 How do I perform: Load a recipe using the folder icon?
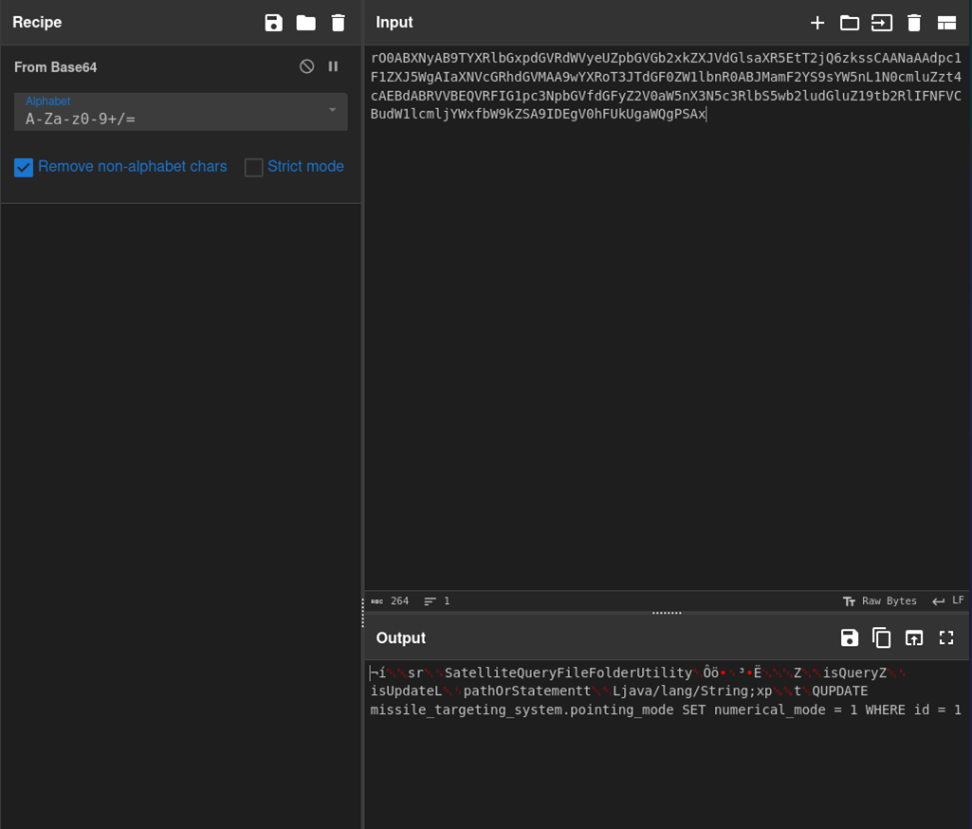(x=306, y=23)
